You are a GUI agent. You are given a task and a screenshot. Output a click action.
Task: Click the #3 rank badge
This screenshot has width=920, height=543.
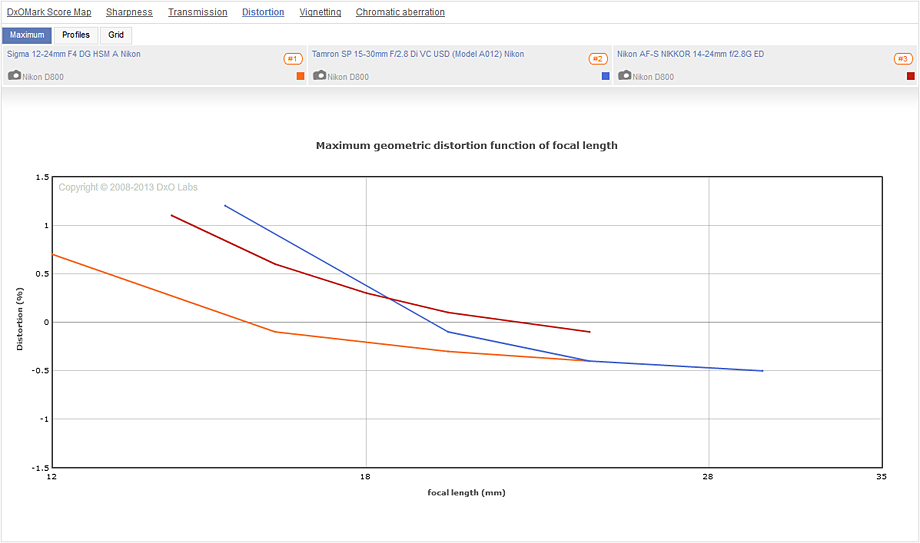click(903, 59)
